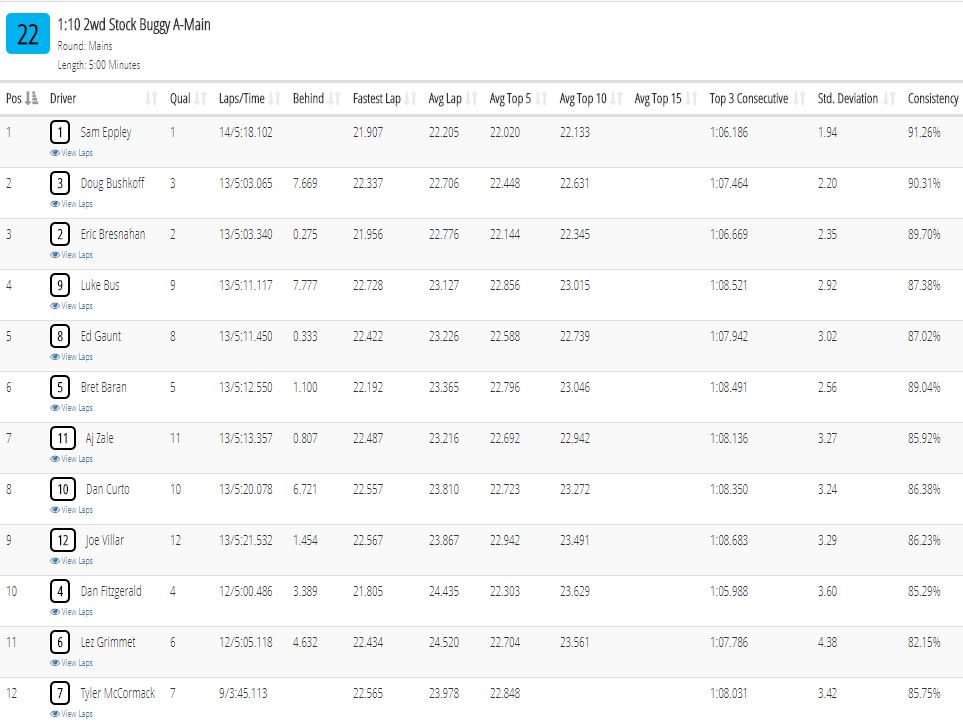The height and width of the screenshot is (728, 963).
Task: Sort by Driver using its arrow icon
Action: (x=152, y=98)
